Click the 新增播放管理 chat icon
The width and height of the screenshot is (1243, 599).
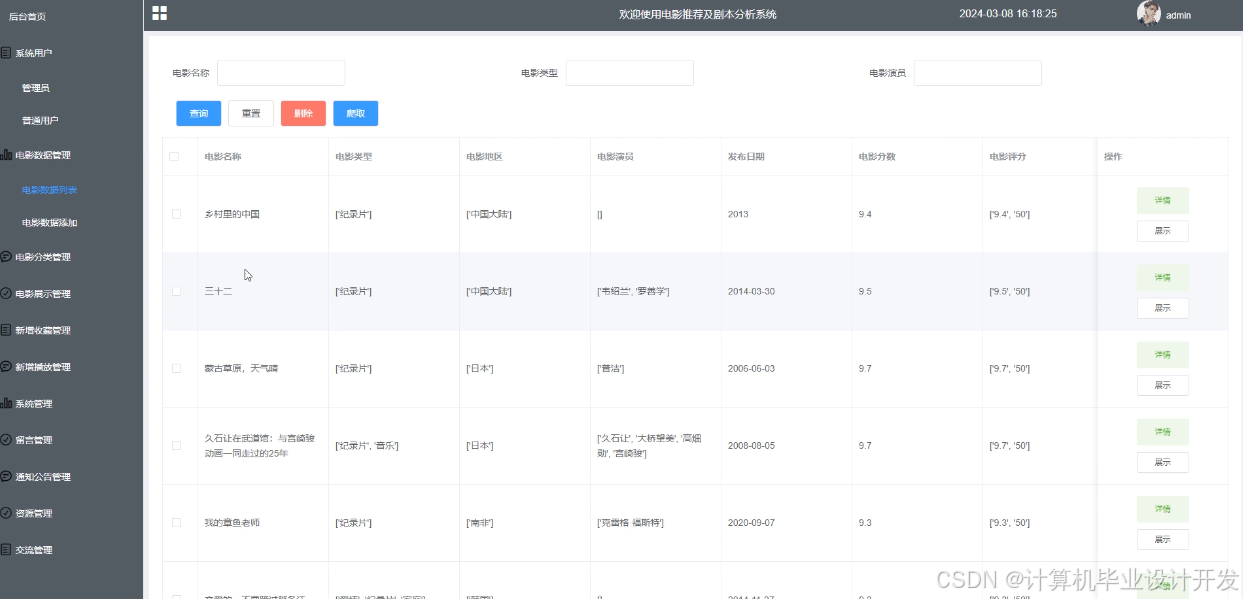point(6,367)
